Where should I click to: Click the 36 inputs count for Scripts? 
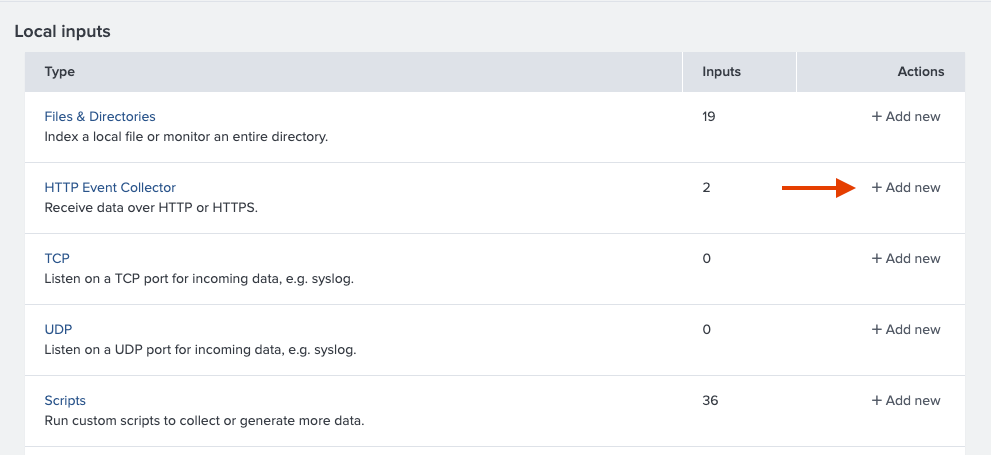(x=710, y=401)
